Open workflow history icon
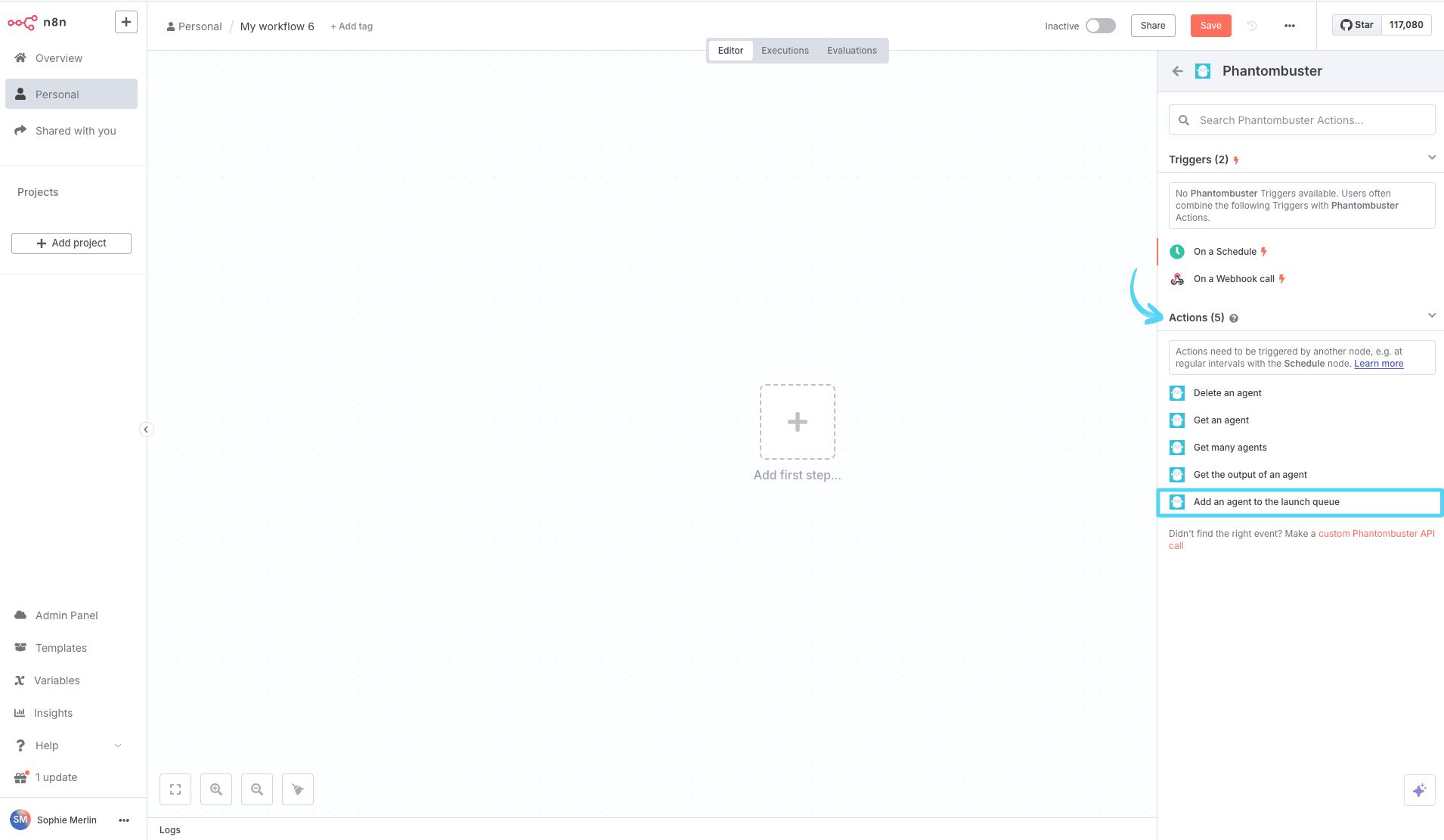The width and height of the screenshot is (1444, 840). pyautogui.click(x=1252, y=26)
